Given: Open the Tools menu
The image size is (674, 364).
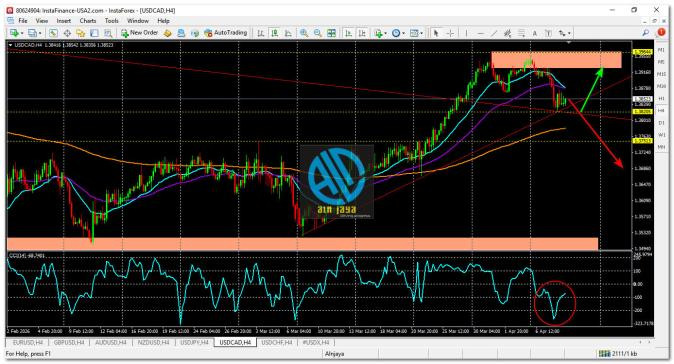Looking at the screenshot, I should (x=112, y=21).
